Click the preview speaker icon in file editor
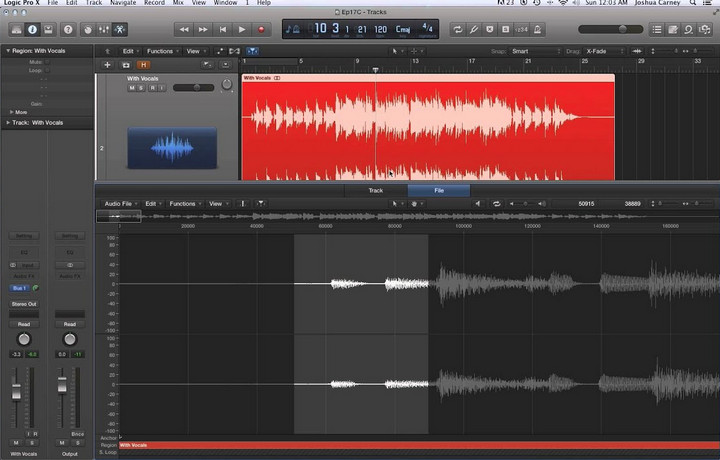720x460 pixels. click(x=477, y=204)
